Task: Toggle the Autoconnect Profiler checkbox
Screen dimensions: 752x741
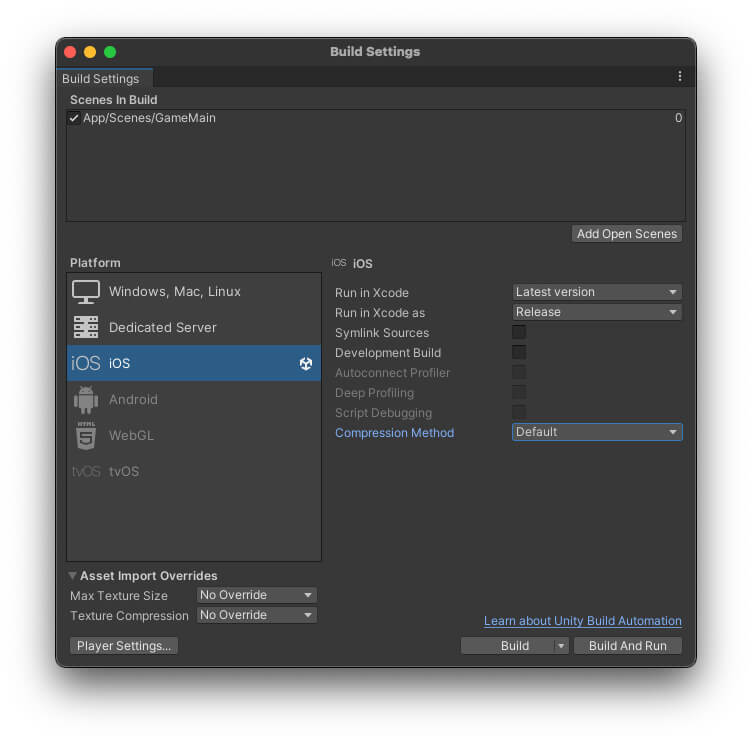Action: (x=519, y=373)
